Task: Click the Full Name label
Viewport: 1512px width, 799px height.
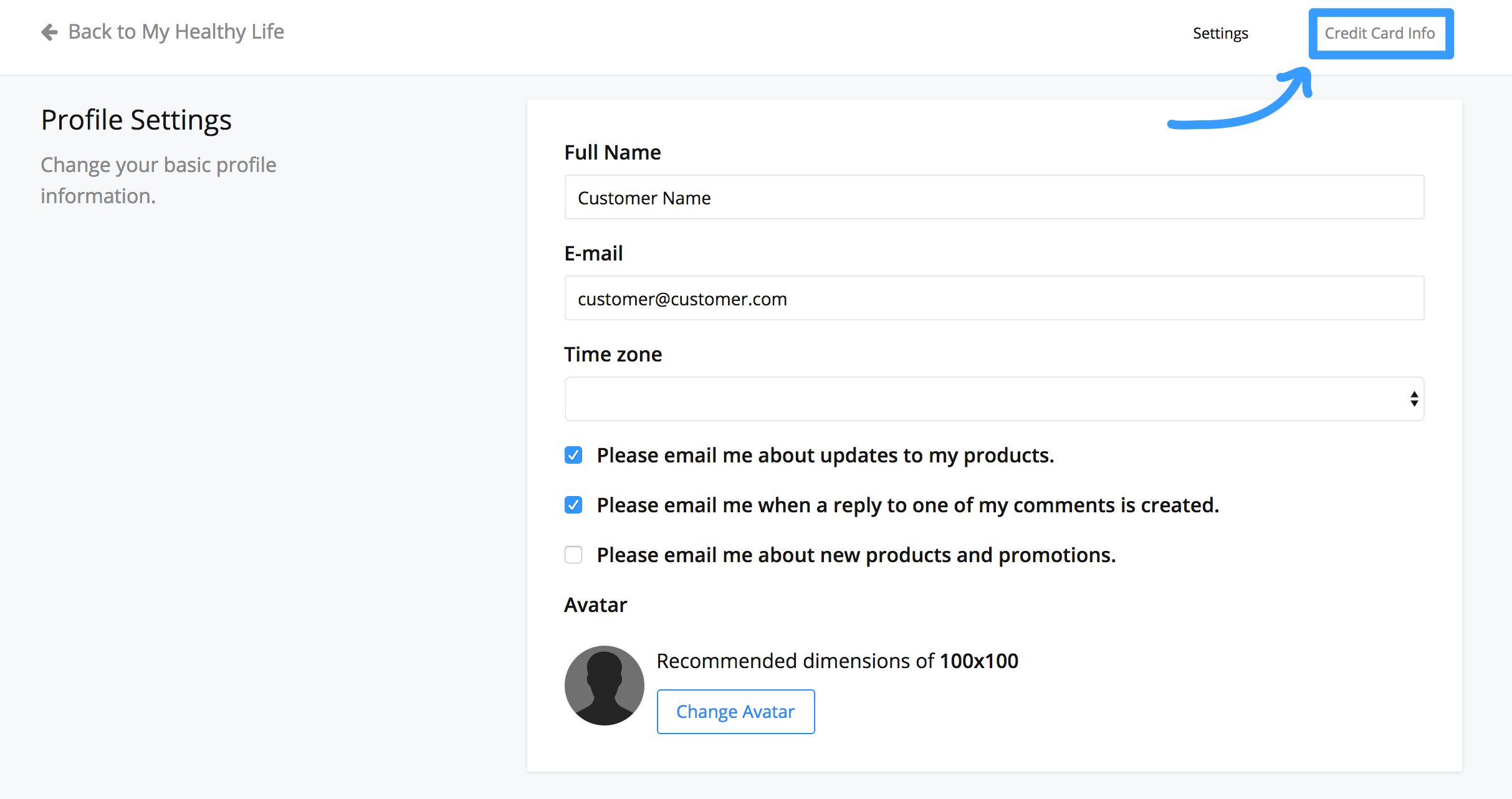Action: tap(612, 152)
